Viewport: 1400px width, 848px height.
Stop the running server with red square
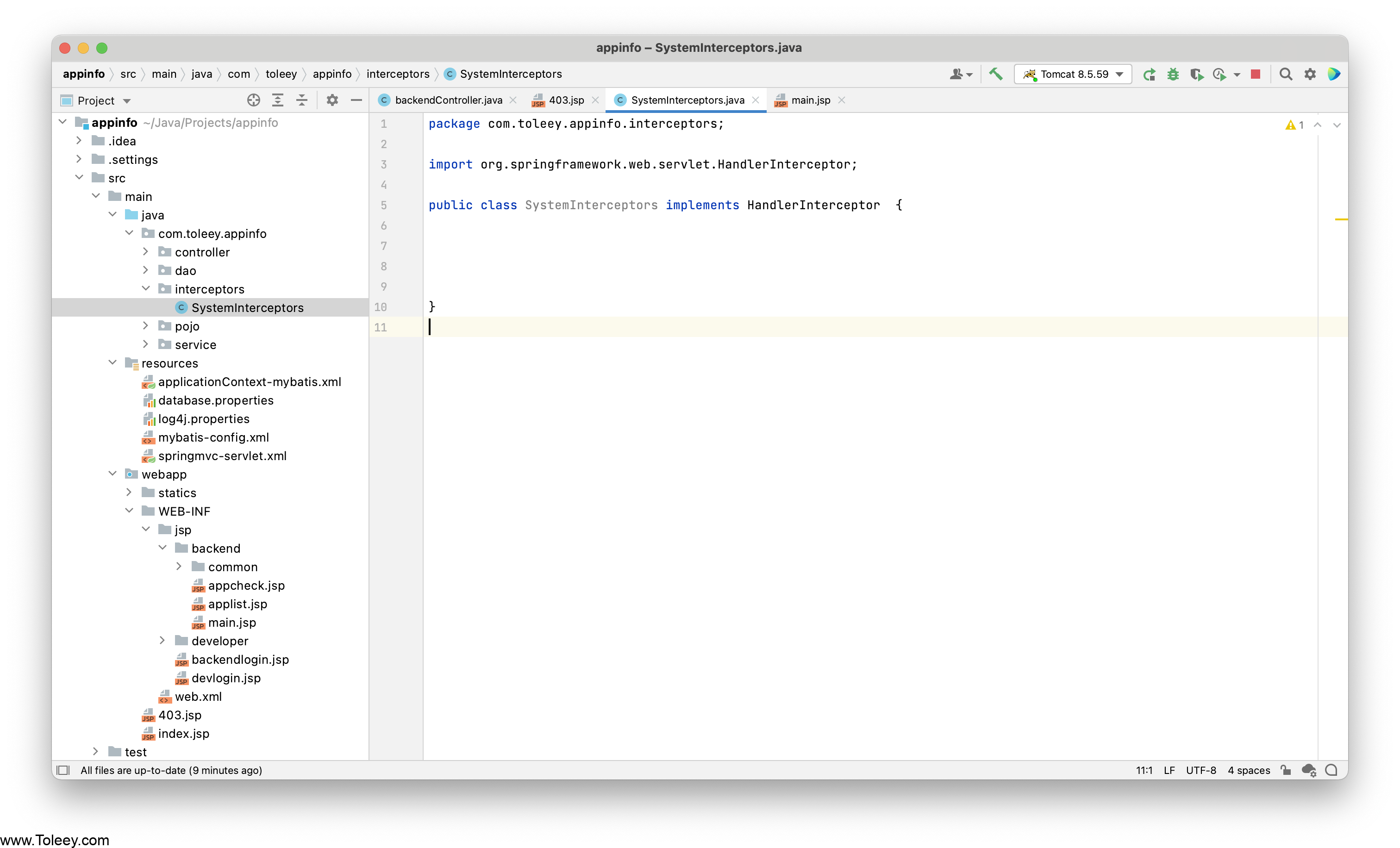1256,75
